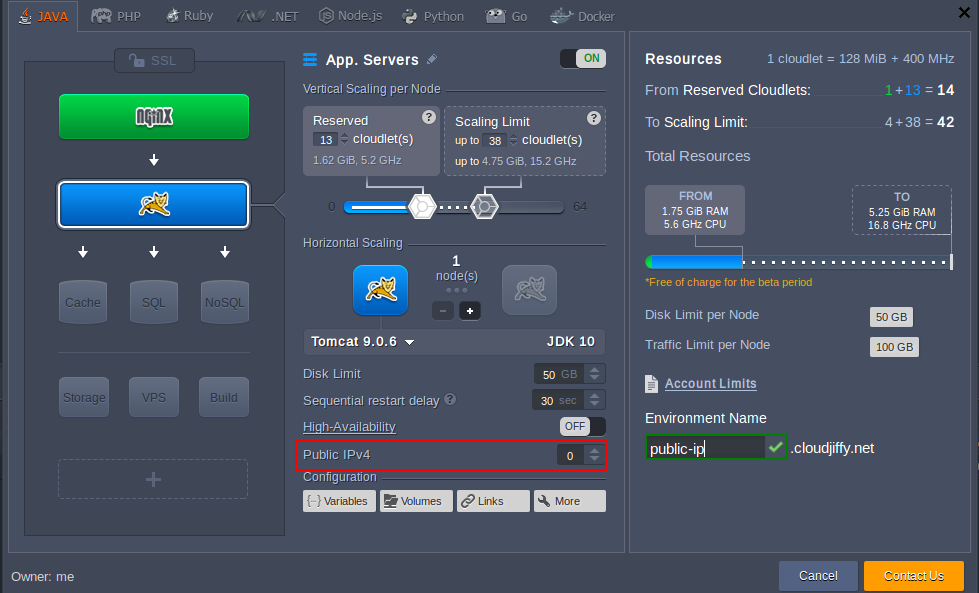Click the Disk Limit value field

click(559, 374)
